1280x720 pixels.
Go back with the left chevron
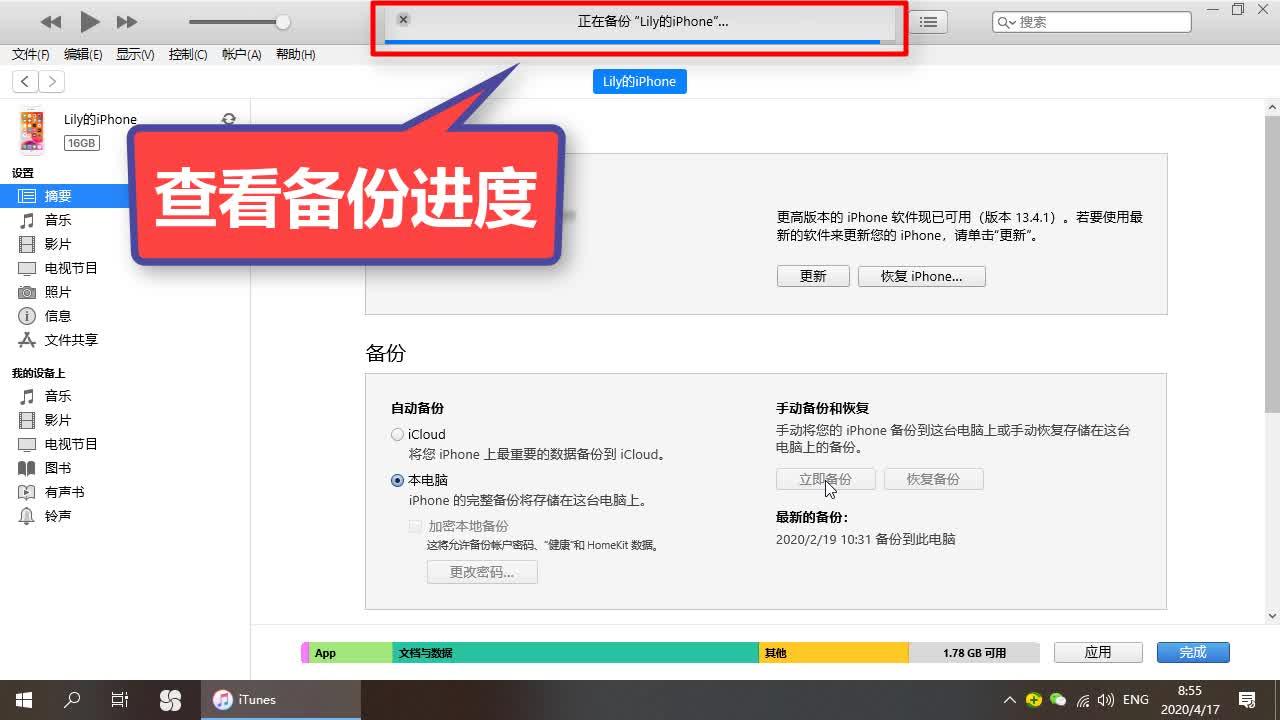coord(25,82)
